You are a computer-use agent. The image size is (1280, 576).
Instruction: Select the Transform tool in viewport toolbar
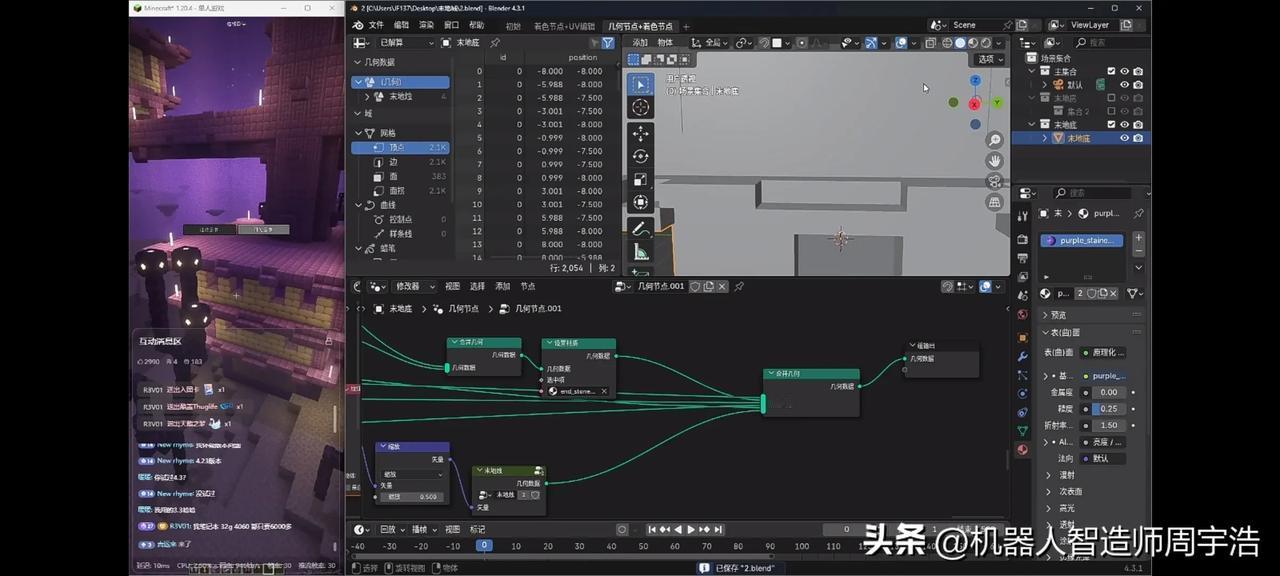click(x=641, y=202)
